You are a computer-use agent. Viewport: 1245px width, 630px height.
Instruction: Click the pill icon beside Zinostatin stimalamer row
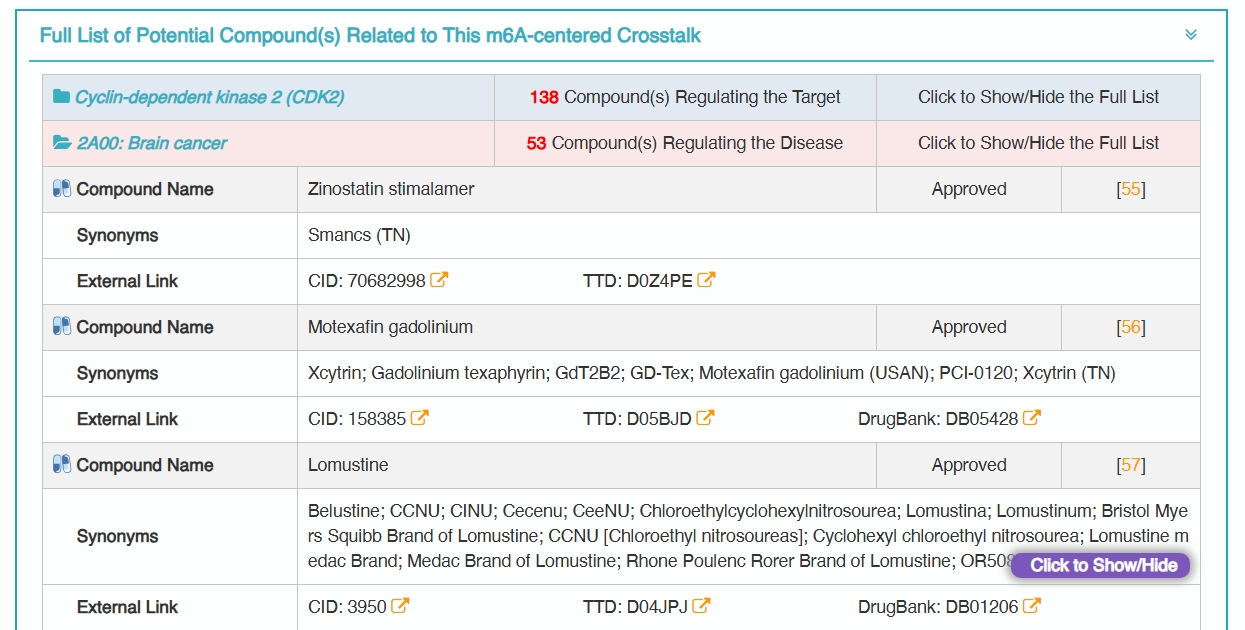[62, 189]
